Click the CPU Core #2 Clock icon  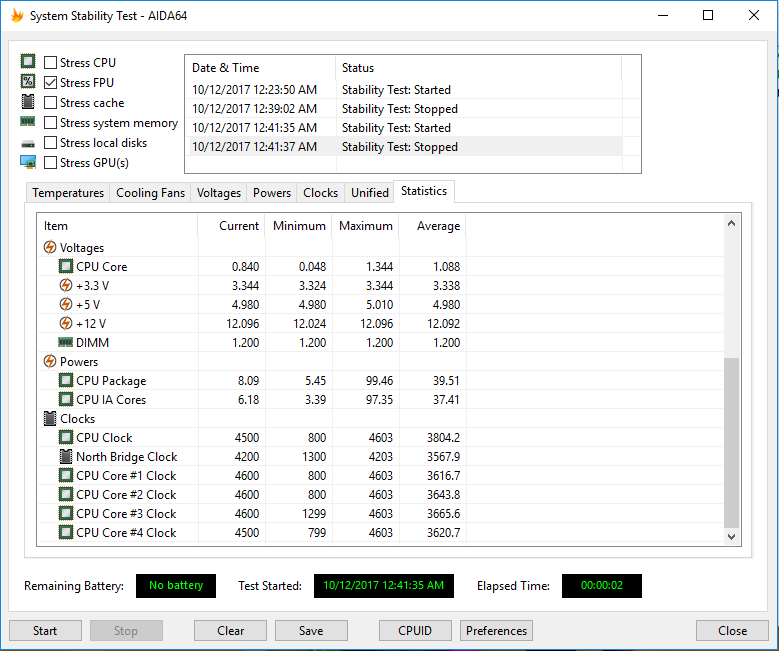click(x=66, y=494)
